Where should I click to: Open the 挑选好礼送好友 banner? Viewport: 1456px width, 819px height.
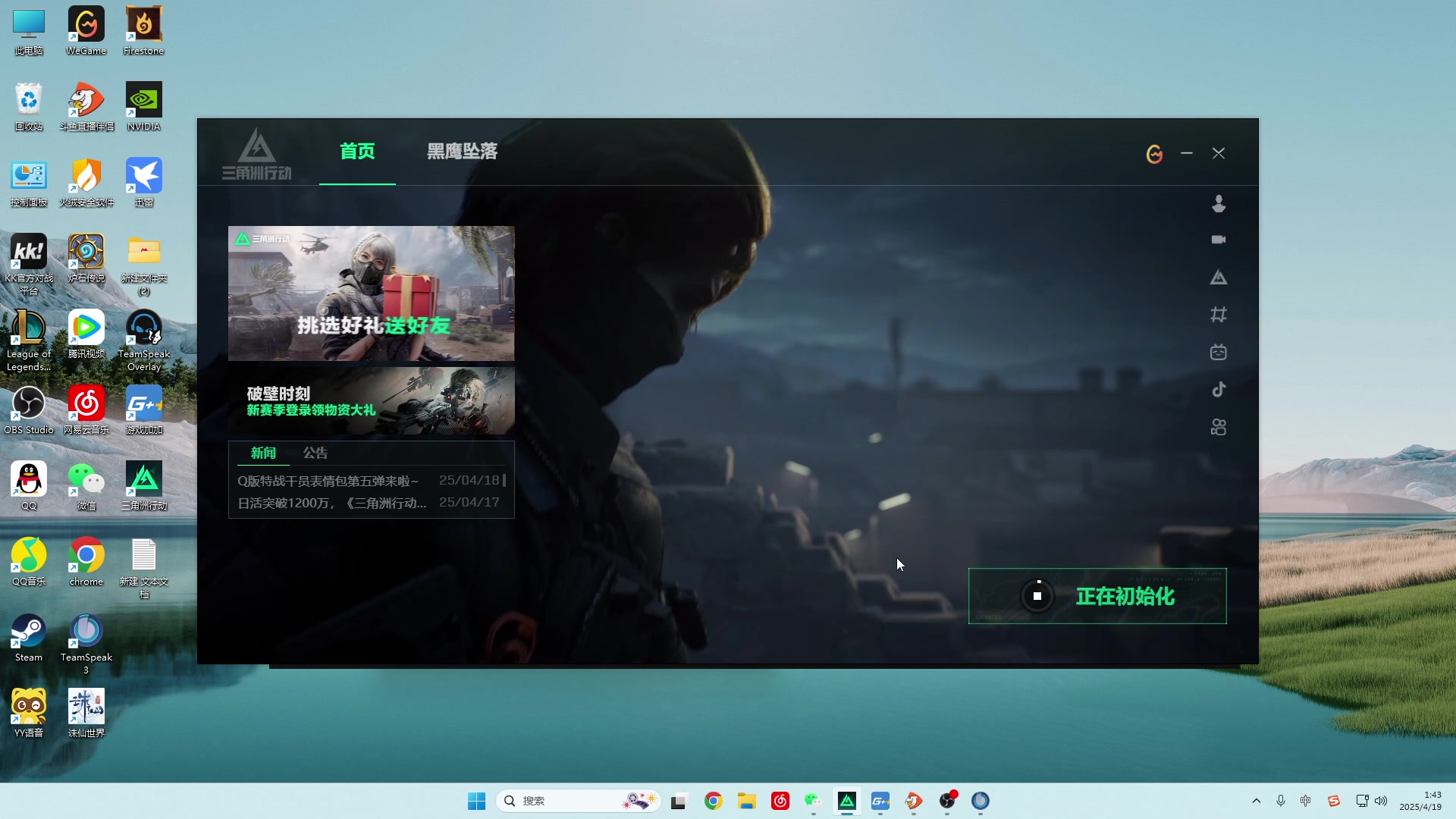click(x=372, y=293)
